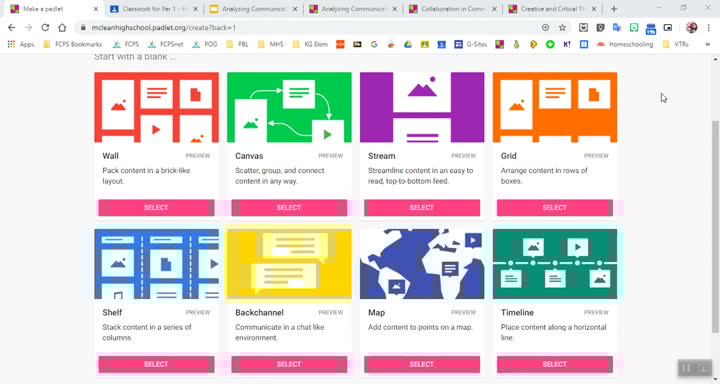Image resolution: width=720 pixels, height=384 pixels.
Task: Reload the Padlet create page
Action: click(x=45, y=28)
